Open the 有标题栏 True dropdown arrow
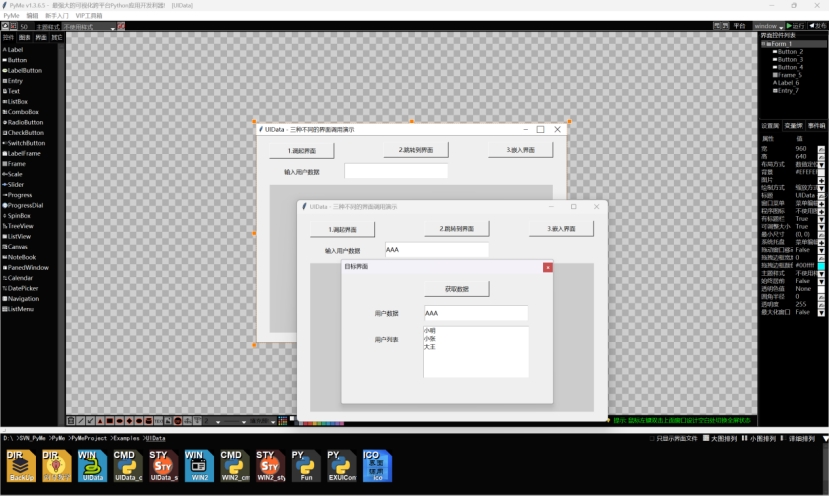 click(x=822, y=219)
